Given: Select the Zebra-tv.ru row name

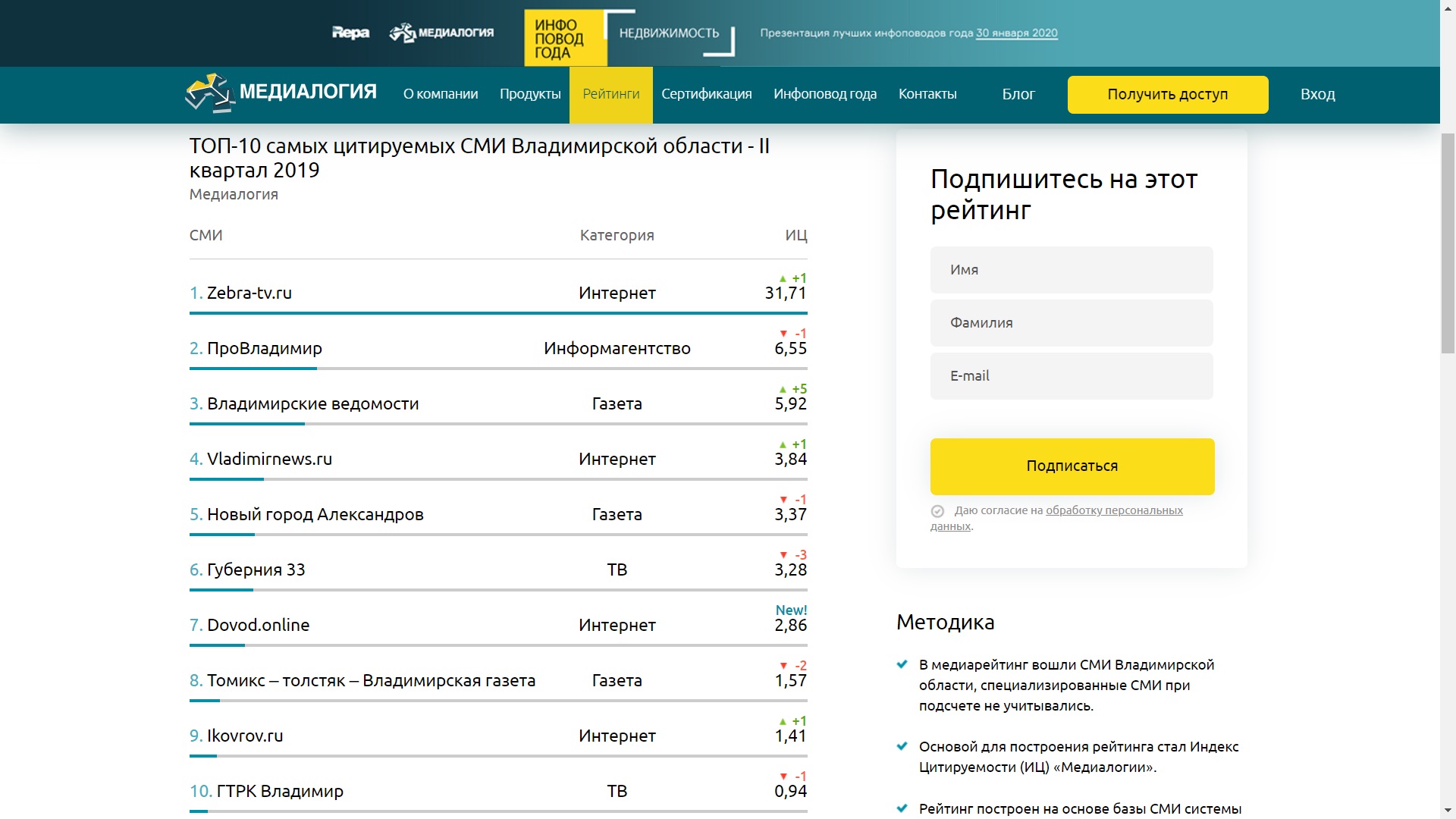Looking at the screenshot, I should click(x=249, y=293).
